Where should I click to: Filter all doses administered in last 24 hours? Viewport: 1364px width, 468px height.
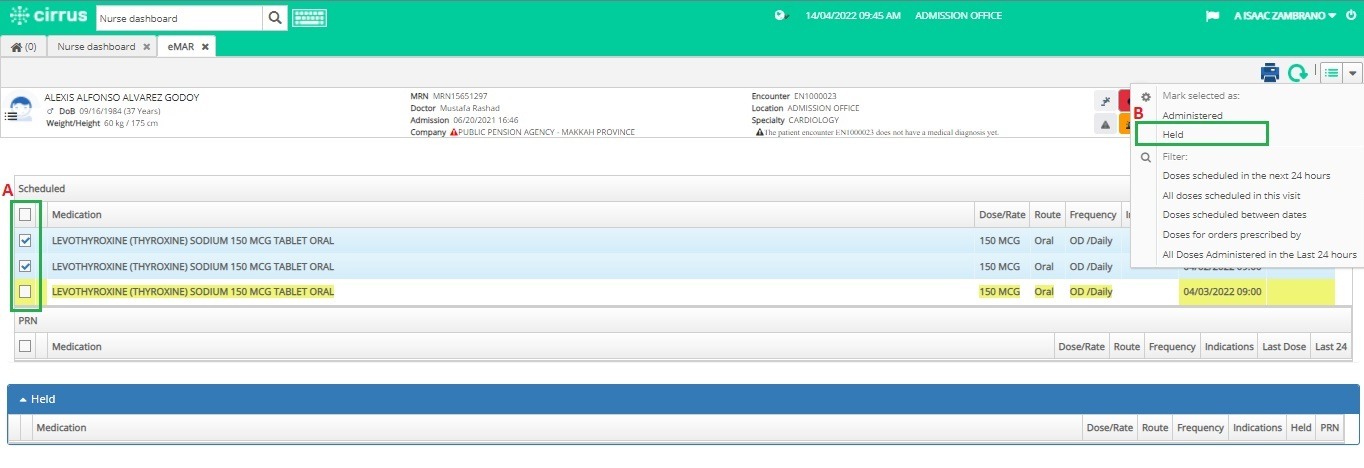(x=1259, y=255)
